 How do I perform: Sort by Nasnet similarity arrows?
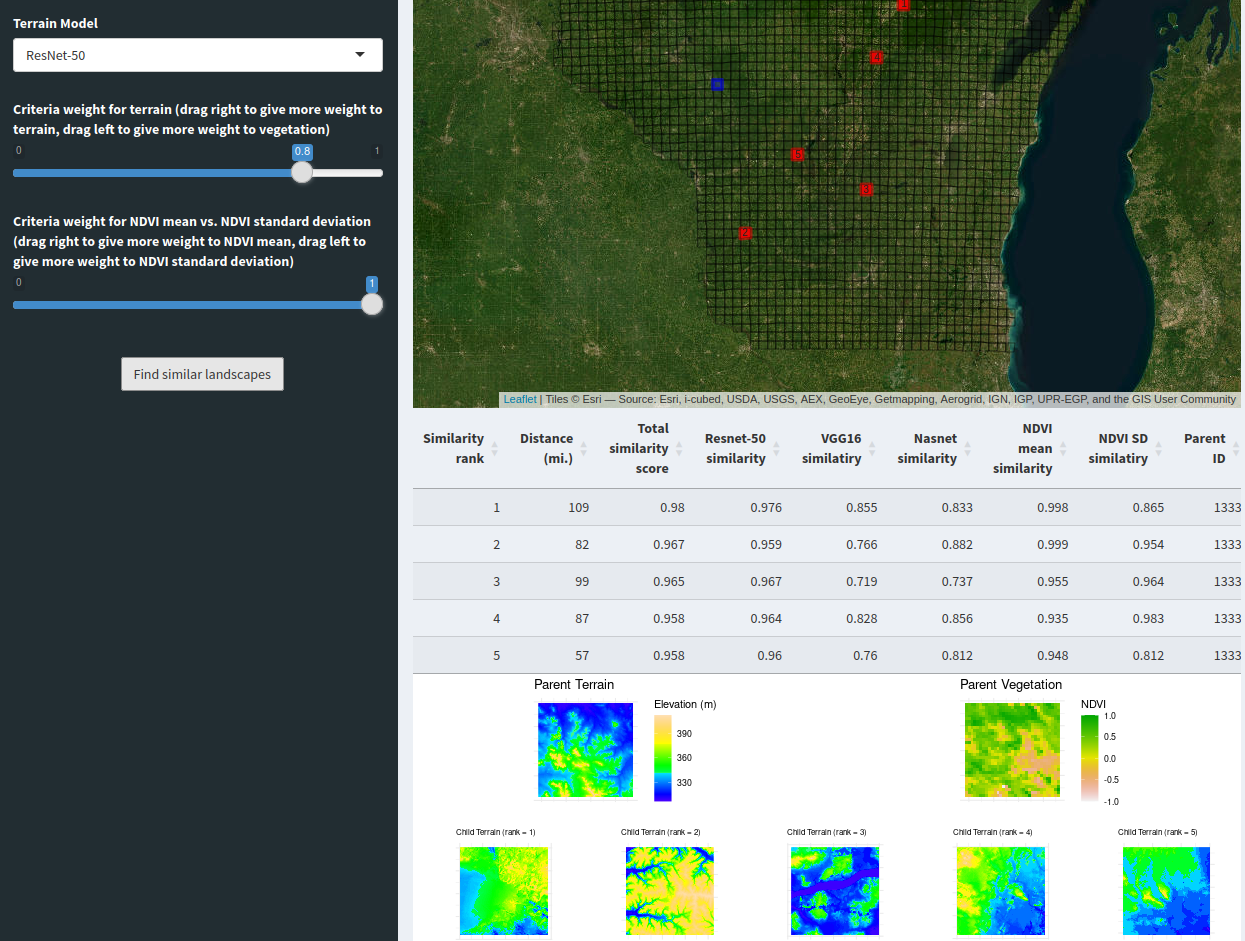(x=967, y=449)
